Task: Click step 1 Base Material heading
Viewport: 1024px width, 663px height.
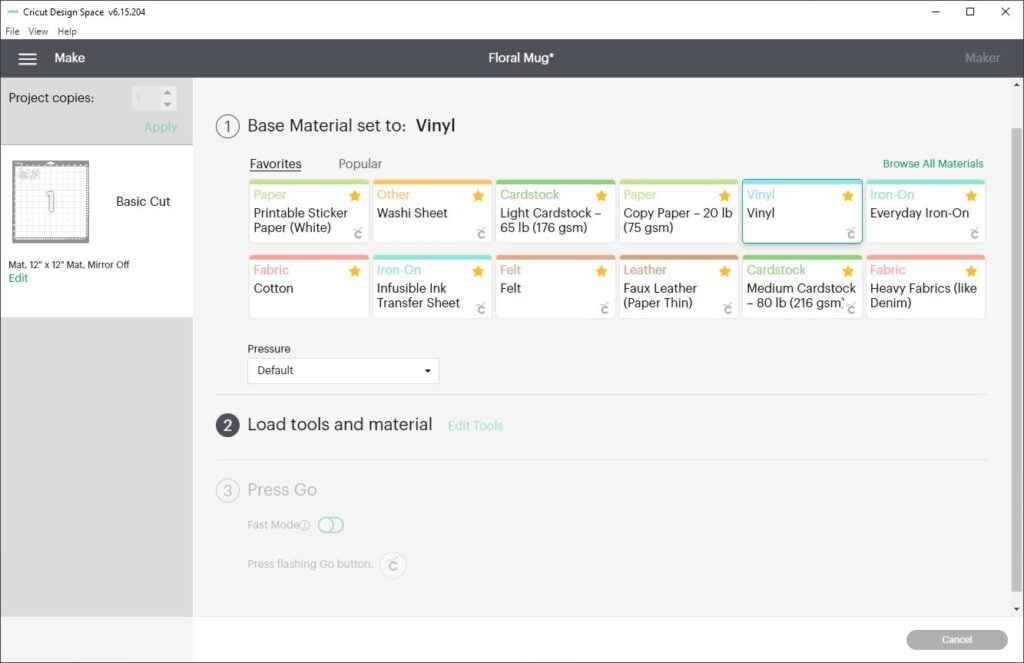Action: [x=351, y=125]
